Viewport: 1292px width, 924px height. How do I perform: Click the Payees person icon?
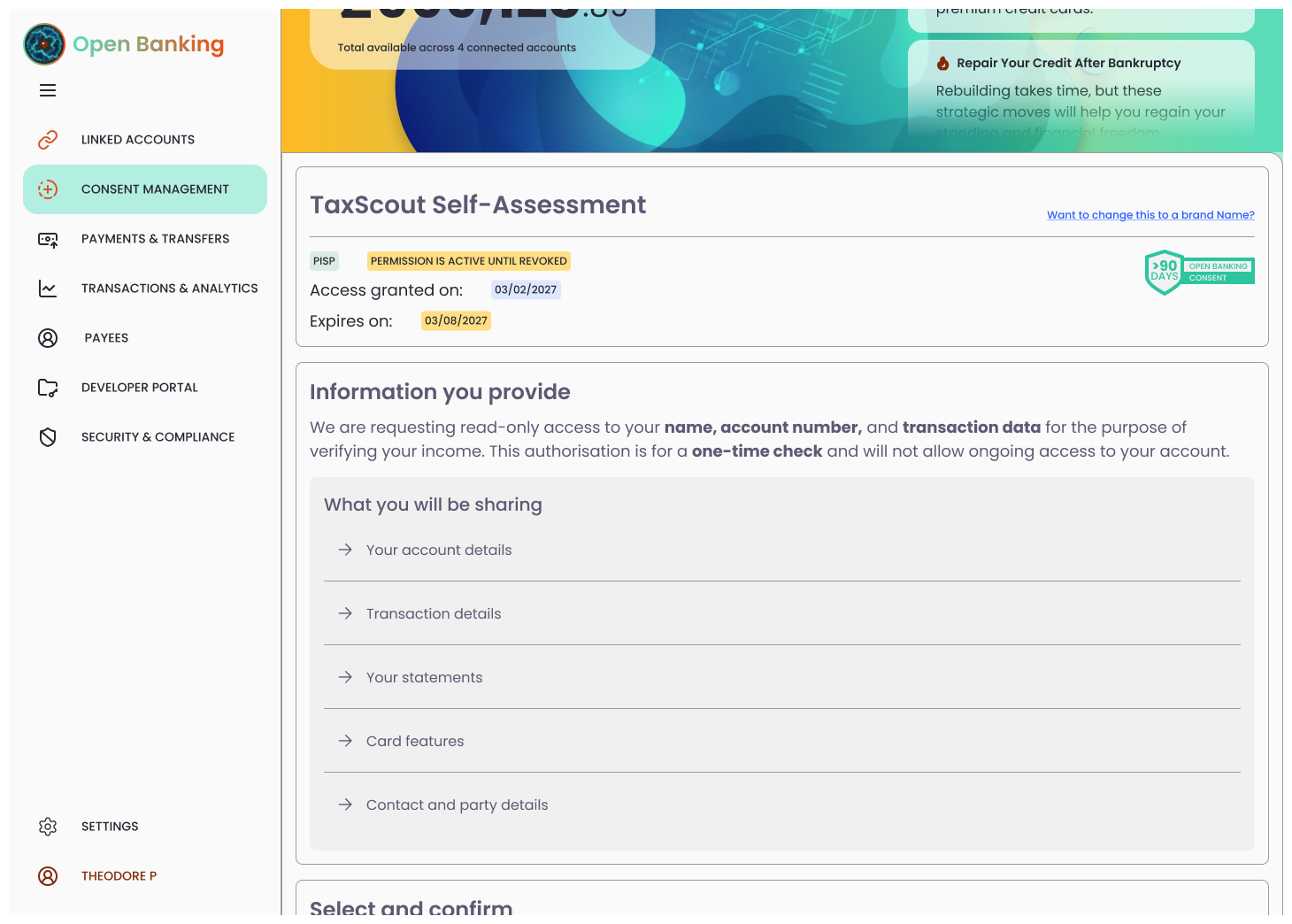pyautogui.click(x=47, y=337)
